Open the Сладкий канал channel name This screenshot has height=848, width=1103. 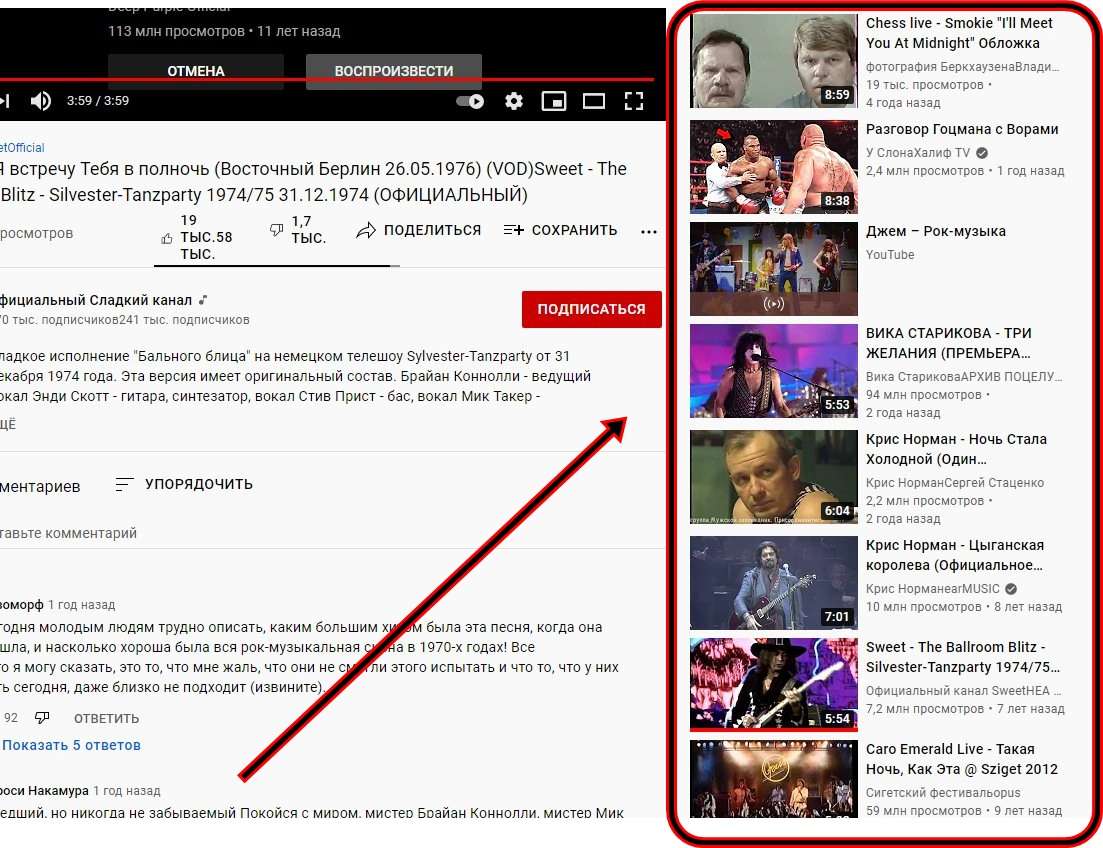96,300
